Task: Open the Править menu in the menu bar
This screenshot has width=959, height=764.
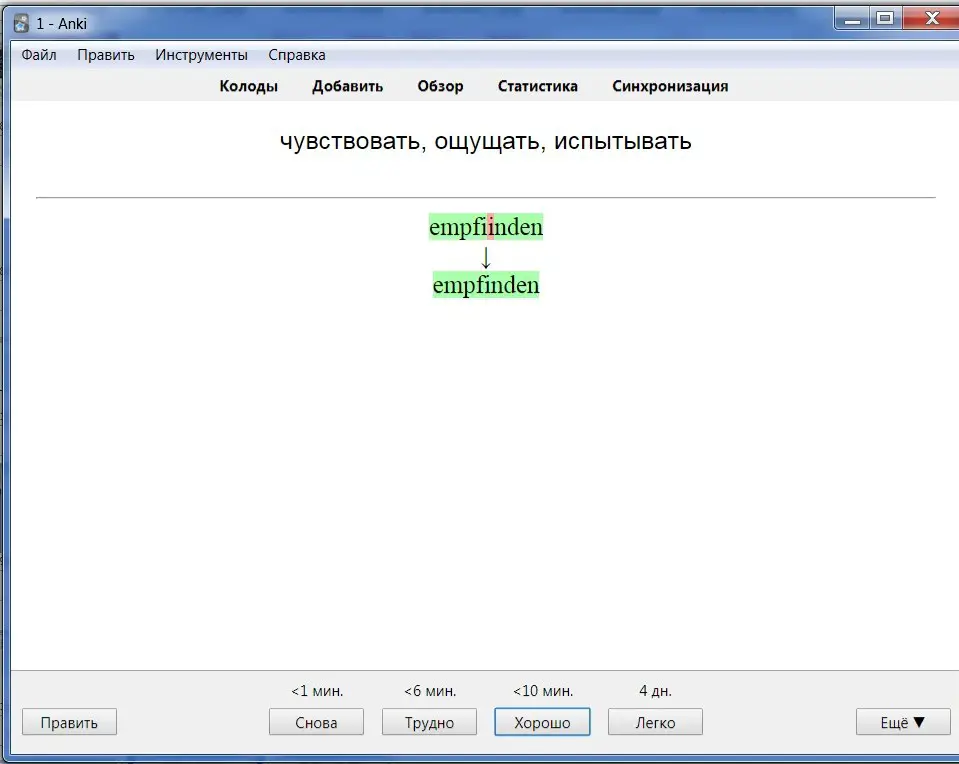Action: pyautogui.click(x=105, y=55)
